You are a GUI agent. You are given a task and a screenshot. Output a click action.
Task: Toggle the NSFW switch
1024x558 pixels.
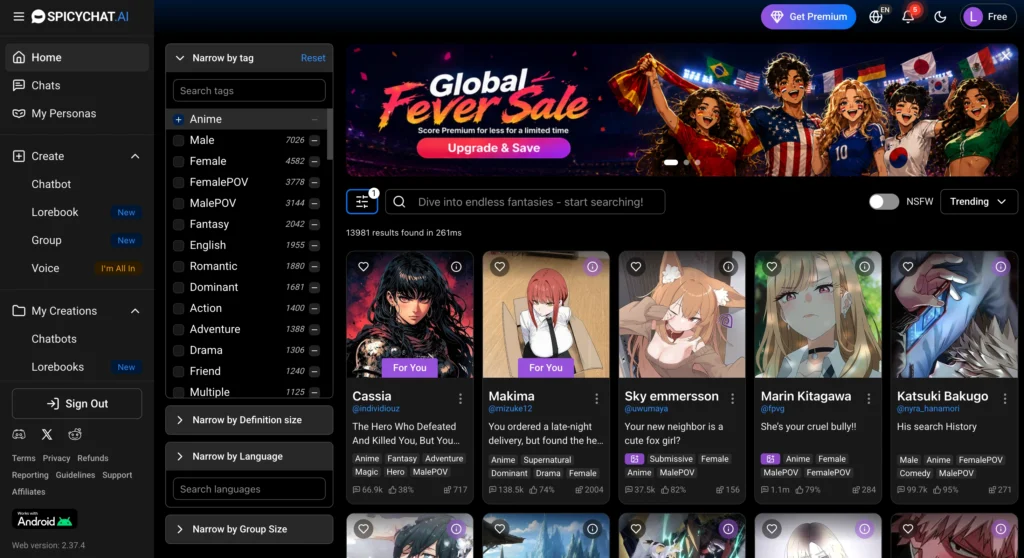884,202
